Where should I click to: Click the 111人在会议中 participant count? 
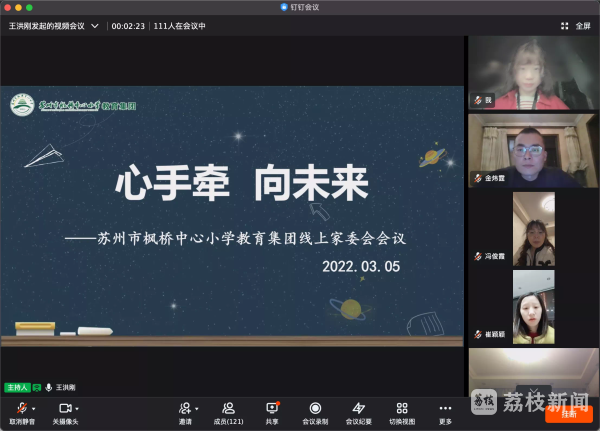180,26
